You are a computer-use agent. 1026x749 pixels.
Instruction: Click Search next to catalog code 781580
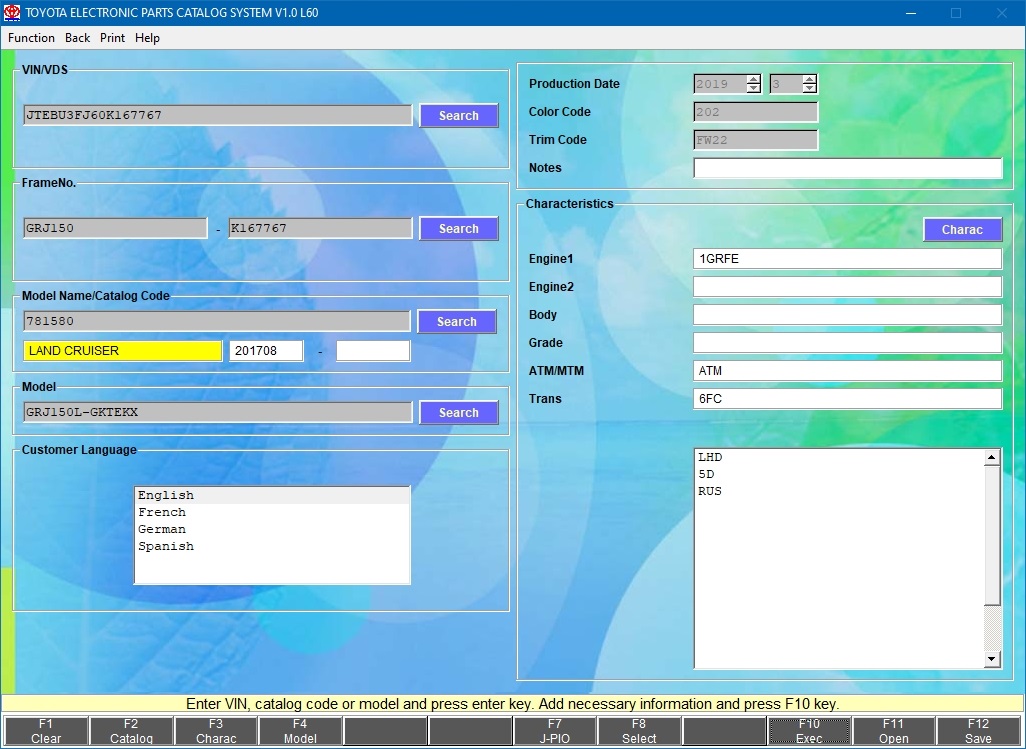(x=457, y=322)
